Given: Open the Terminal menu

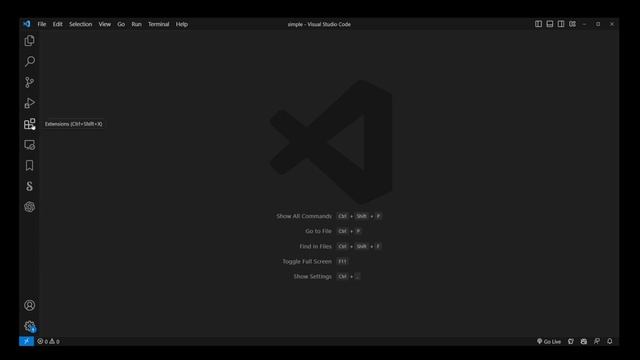Looking at the screenshot, I should coord(158,24).
